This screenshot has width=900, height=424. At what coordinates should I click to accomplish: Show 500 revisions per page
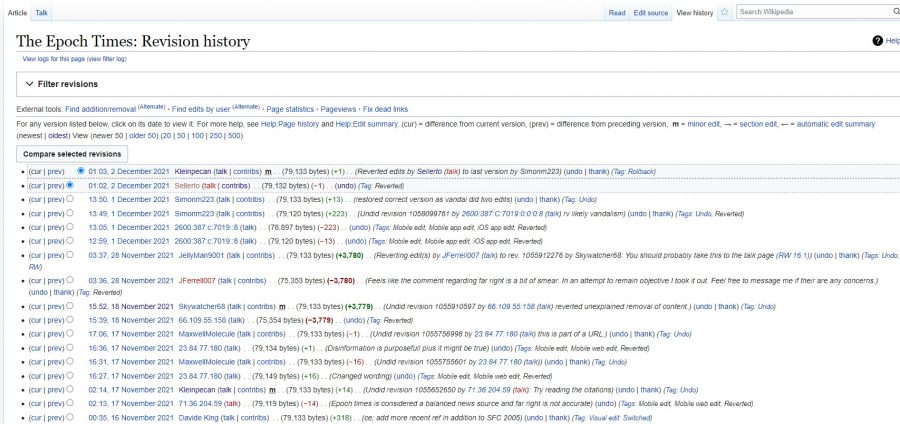(x=235, y=136)
